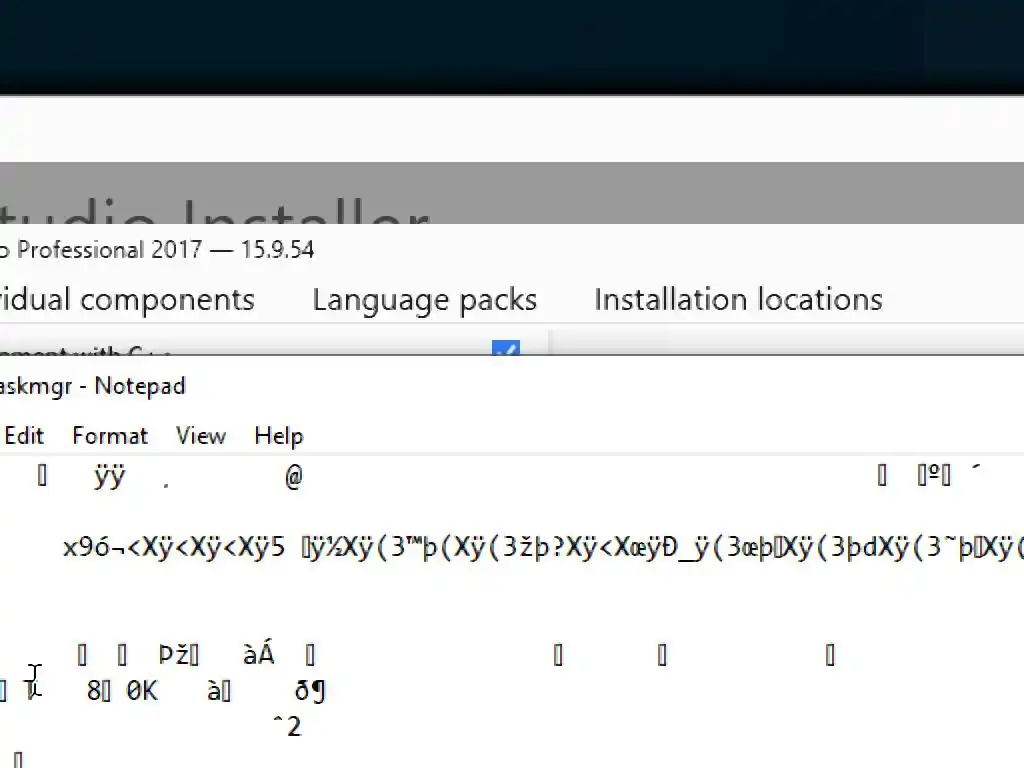The image size is (1024, 768).
Task: Switch to the Language packs tab
Action: point(424,300)
